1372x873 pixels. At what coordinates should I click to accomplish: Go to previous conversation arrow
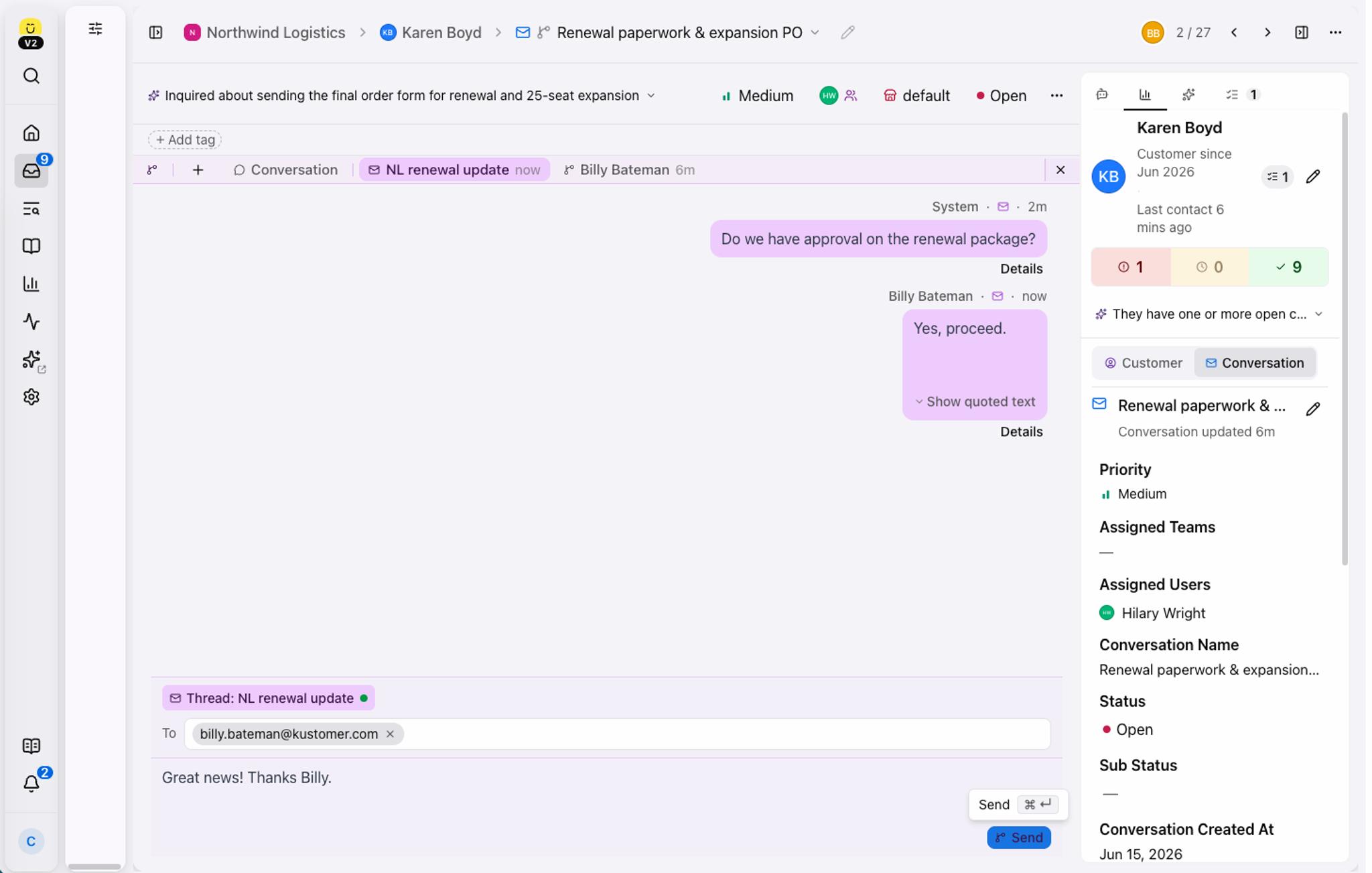pos(1234,32)
